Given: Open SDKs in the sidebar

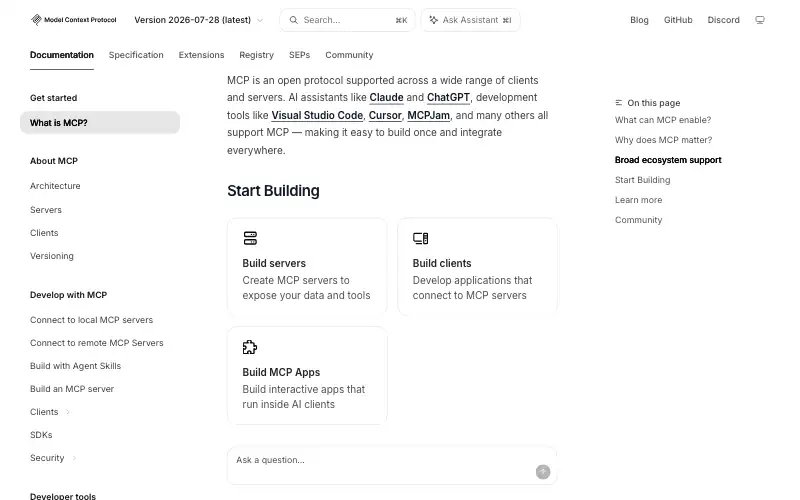Looking at the screenshot, I should (41, 435).
